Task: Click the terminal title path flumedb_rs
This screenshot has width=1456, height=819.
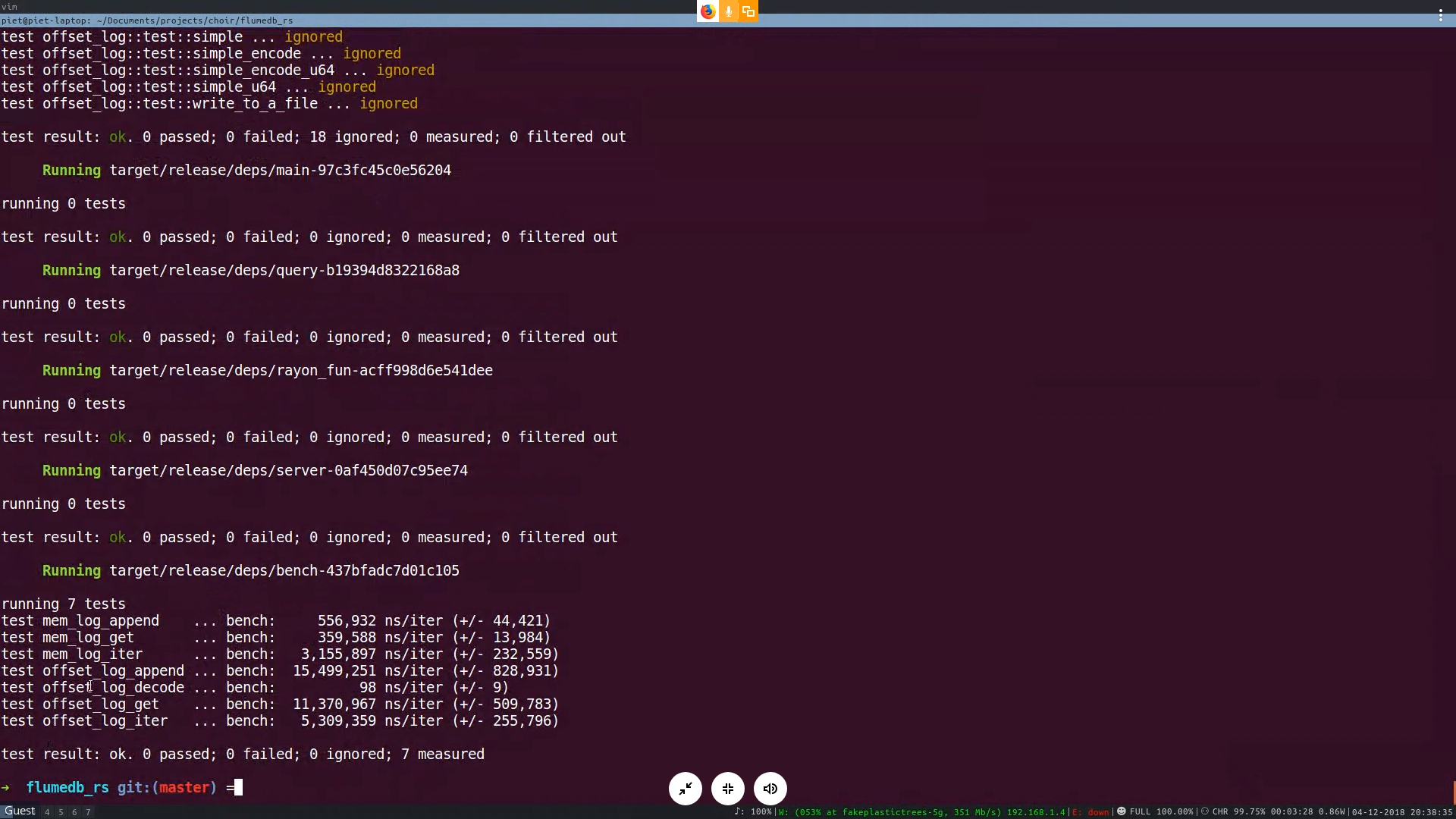Action: tap(147, 20)
